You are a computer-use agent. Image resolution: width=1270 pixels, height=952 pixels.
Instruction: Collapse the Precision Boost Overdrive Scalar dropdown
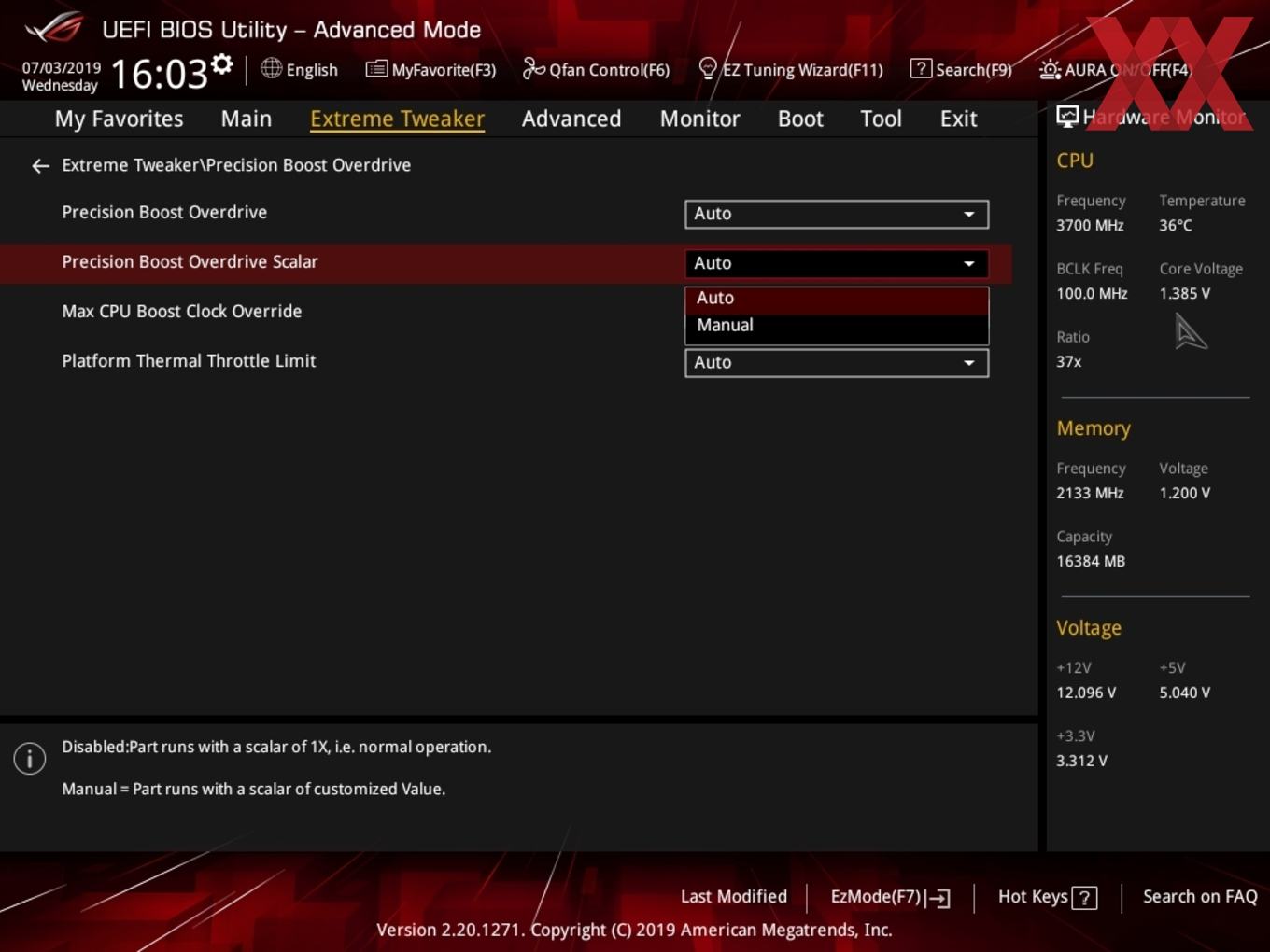coord(837,263)
